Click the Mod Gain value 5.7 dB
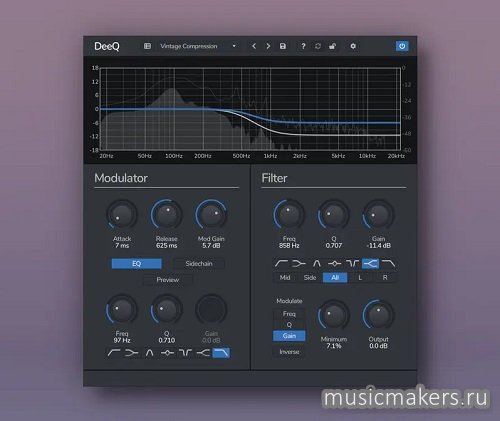Viewport: 500px width, 421px height. coord(211,246)
